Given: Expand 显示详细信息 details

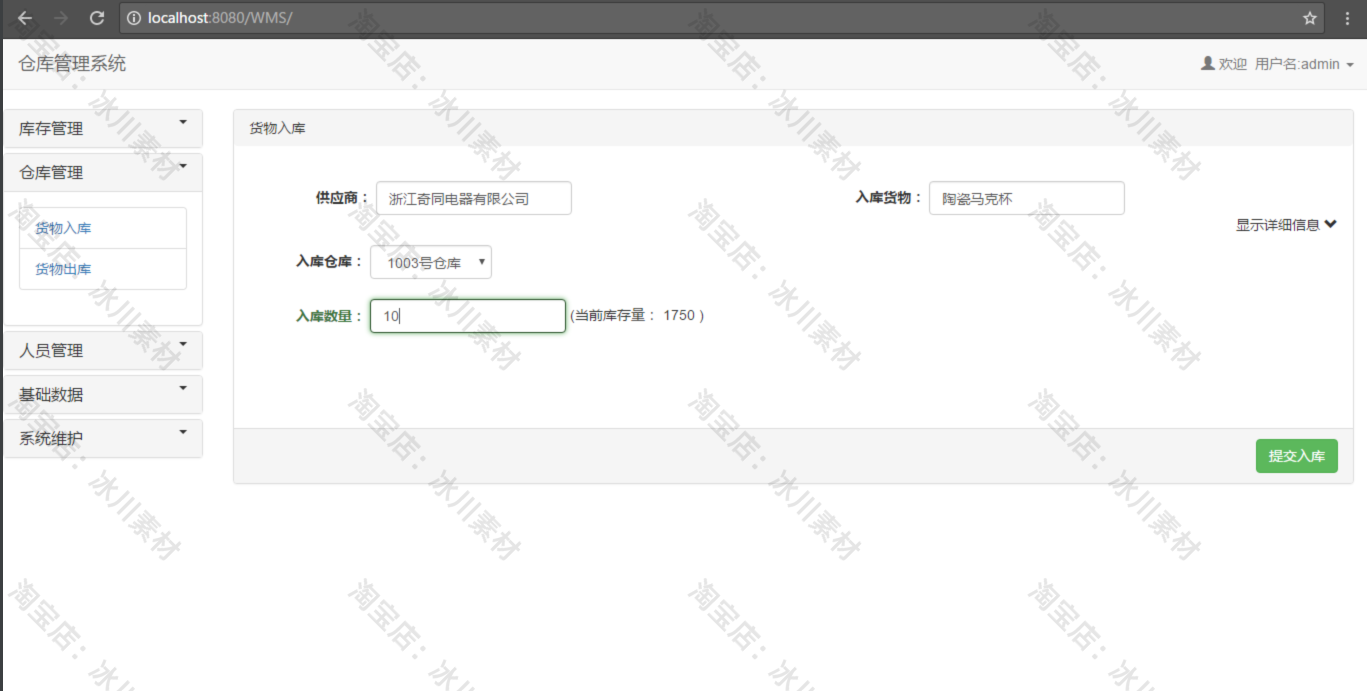Looking at the screenshot, I should (x=1286, y=225).
